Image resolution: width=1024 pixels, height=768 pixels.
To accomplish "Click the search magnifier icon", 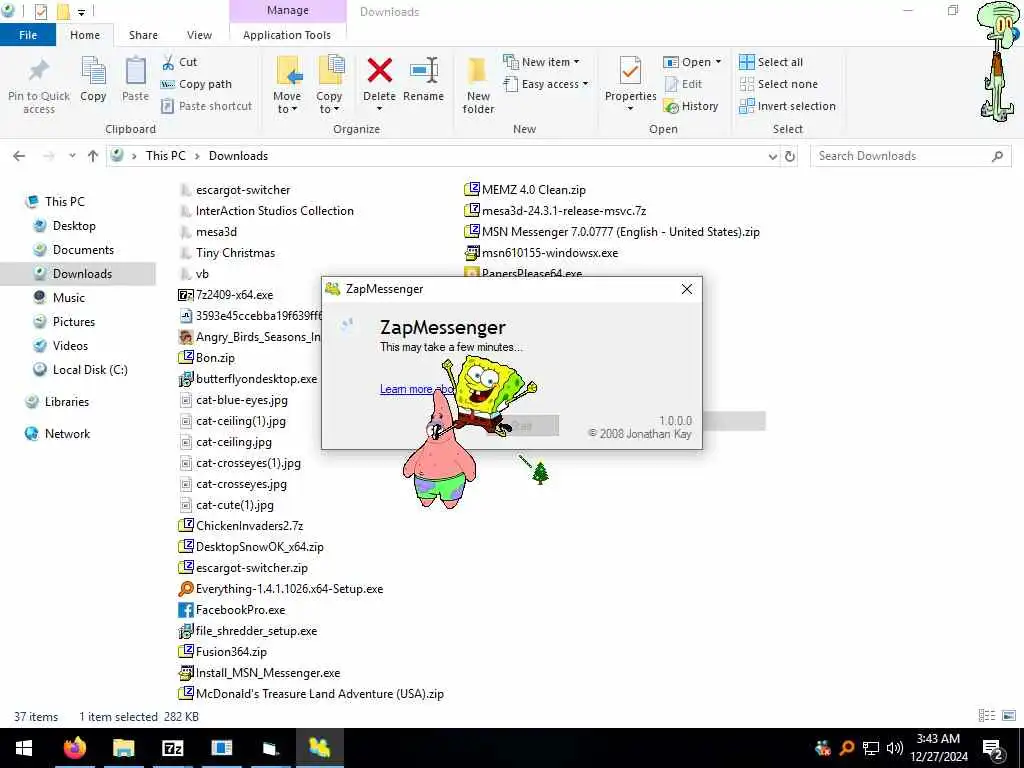I will (997, 156).
